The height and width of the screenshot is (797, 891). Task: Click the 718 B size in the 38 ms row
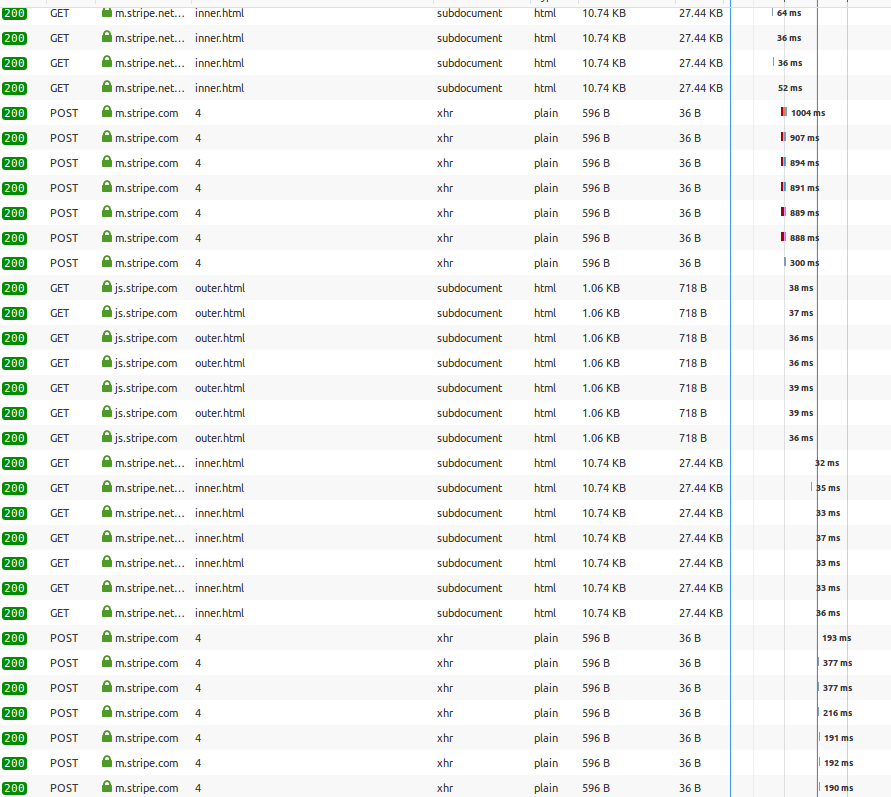[x=693, y=288]
